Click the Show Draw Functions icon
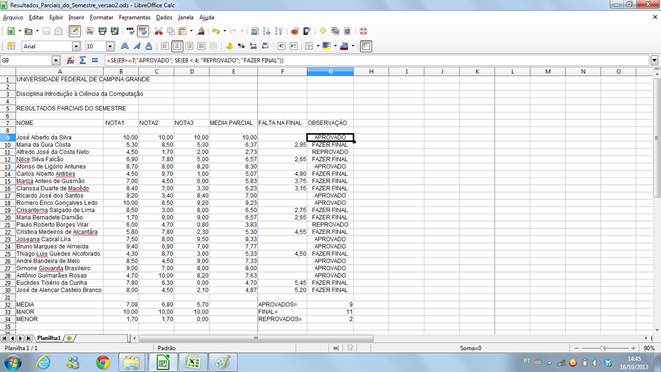The height and width of the screenshot is (372, 661). coord(307,31)
